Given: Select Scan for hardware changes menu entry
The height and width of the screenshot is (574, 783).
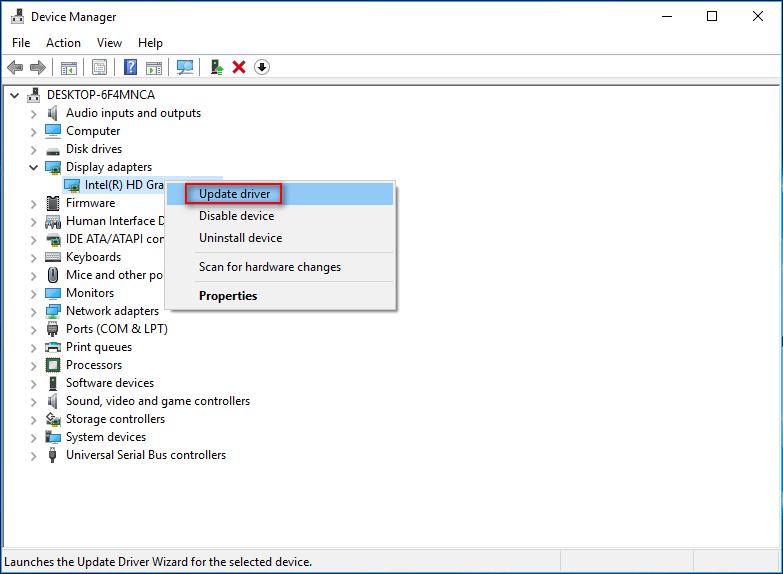Looking at the screenshot, I should click(280, 267).
